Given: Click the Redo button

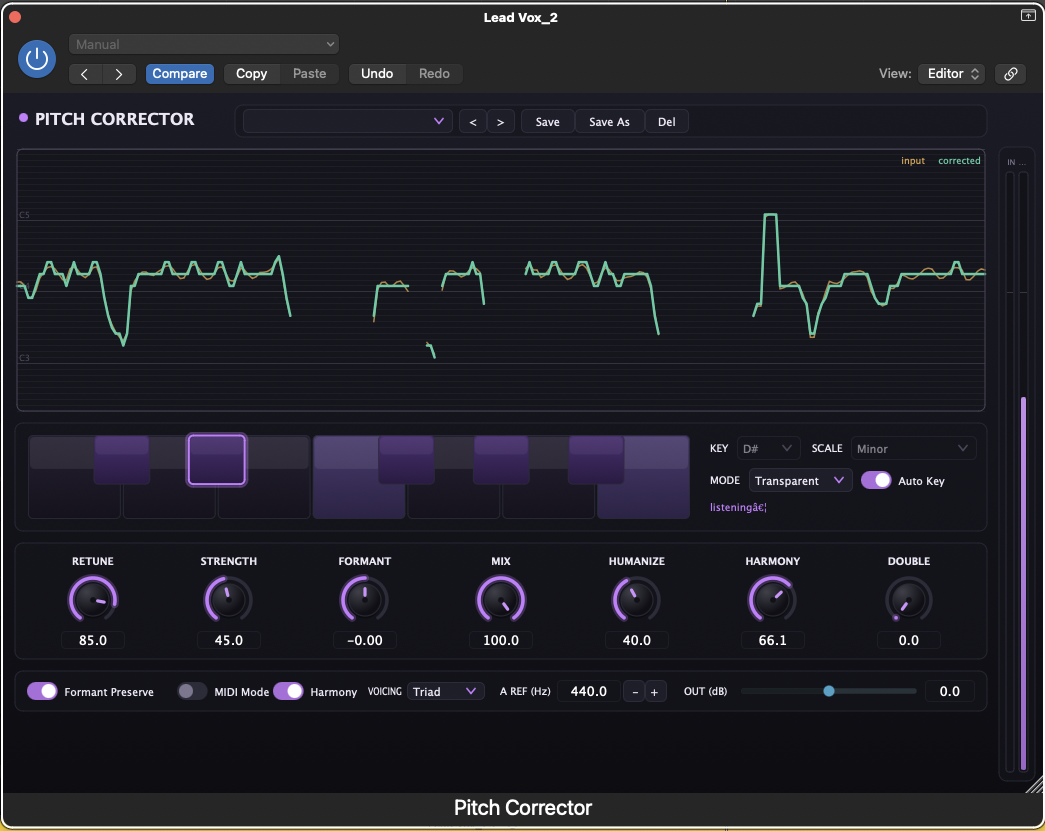Looking at the screenshot, I should [x=434, y=74].
